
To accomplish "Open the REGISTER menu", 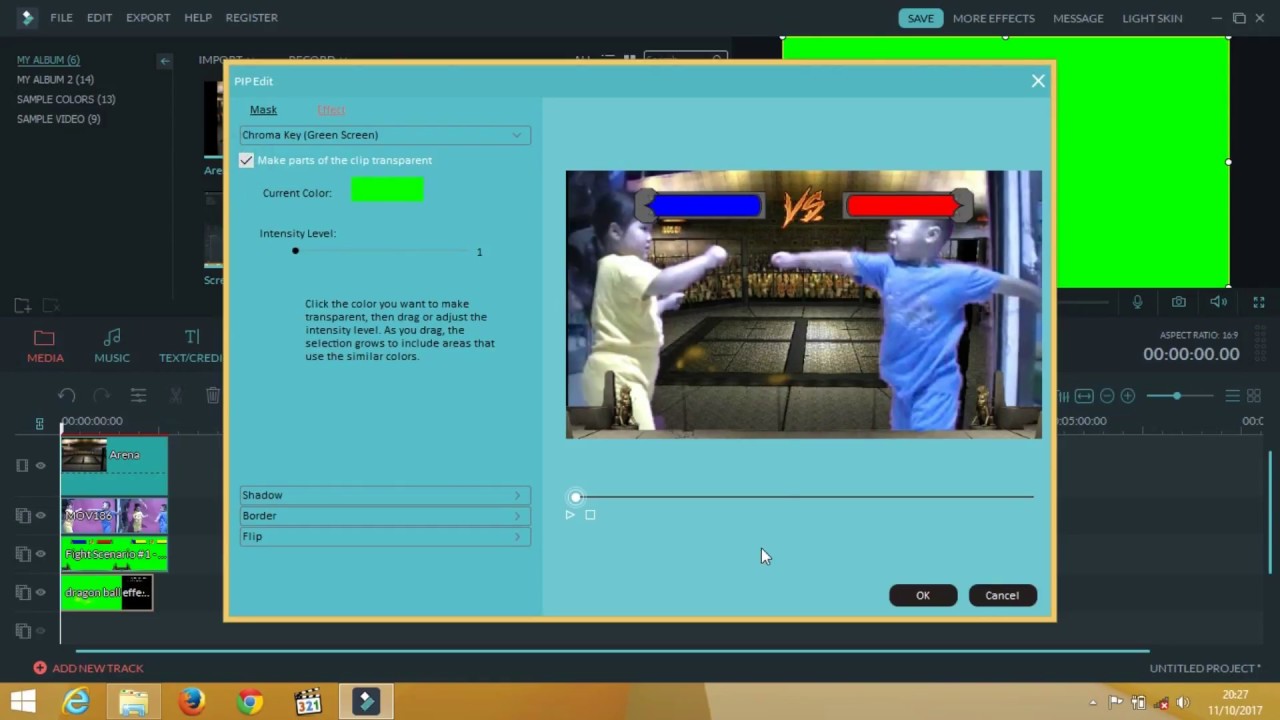I will [252, 18].
